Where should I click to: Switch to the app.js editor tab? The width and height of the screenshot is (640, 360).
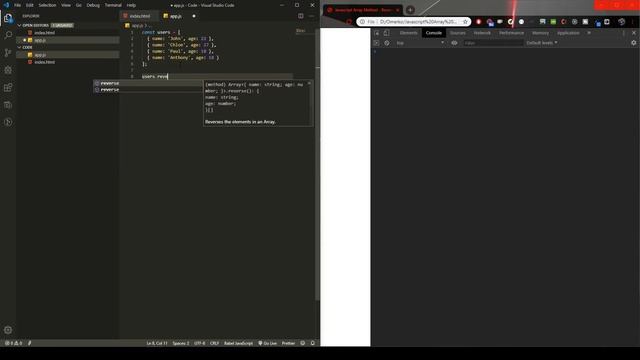coord(176,16)
